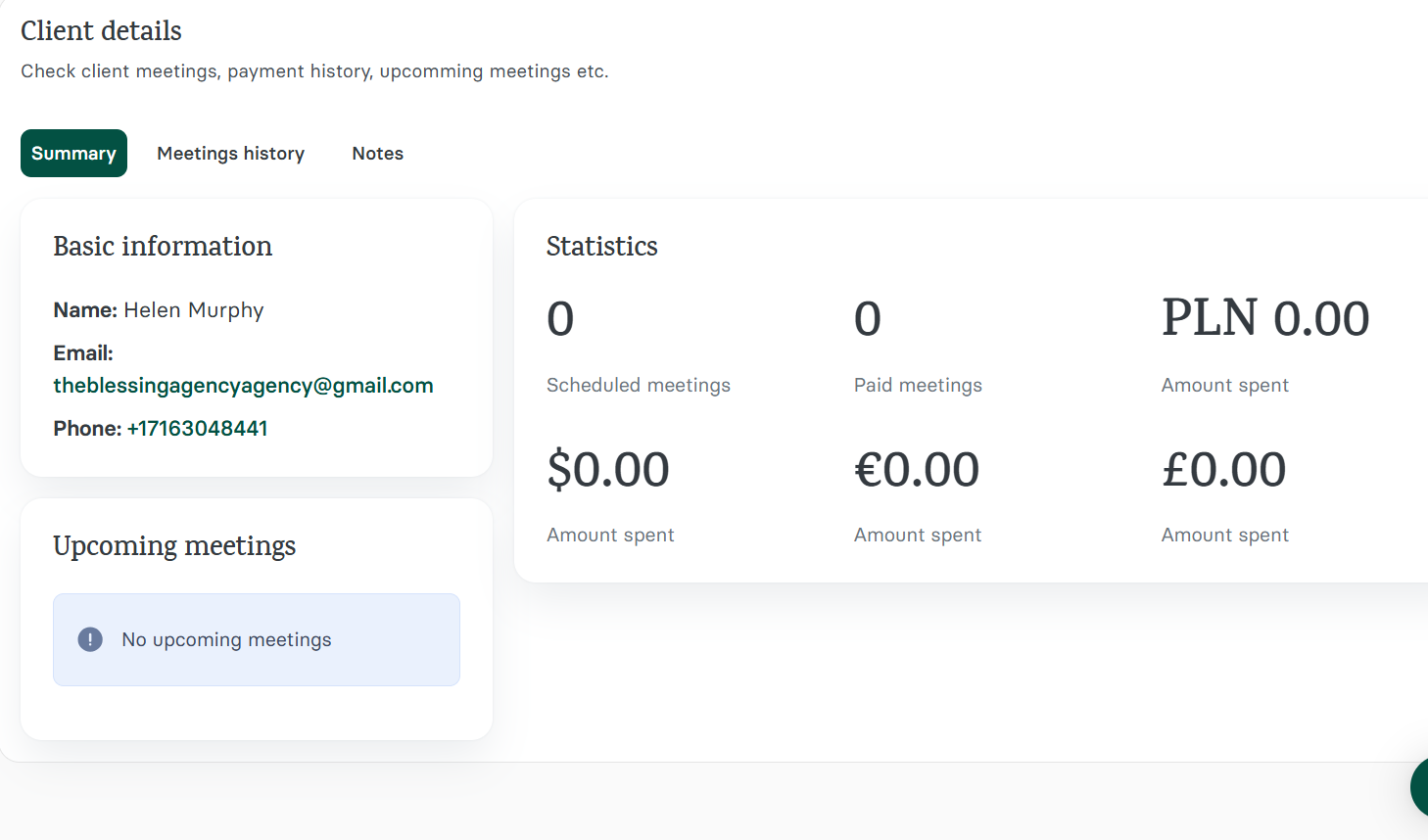Select the Statistics panel heading

[601, 246]
